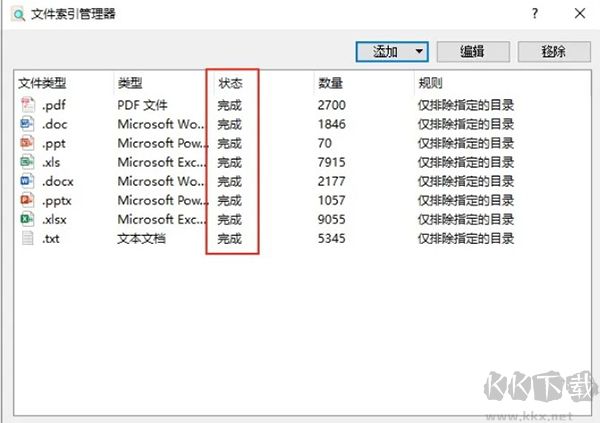The image size is (600, 423).
Task: Click the count value 2177
Action: [x=331, y=181]
